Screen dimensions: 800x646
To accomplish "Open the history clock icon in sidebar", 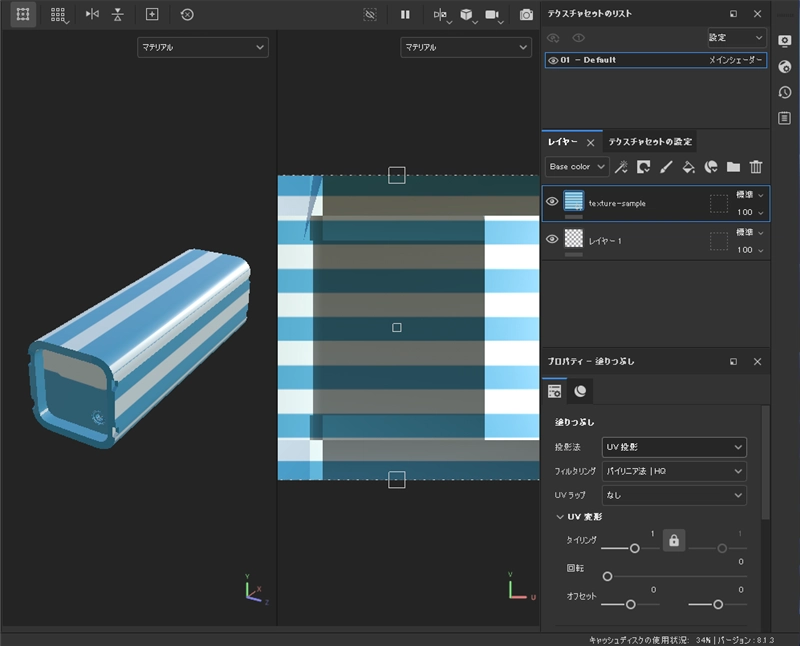I will (x=785, y=92).
